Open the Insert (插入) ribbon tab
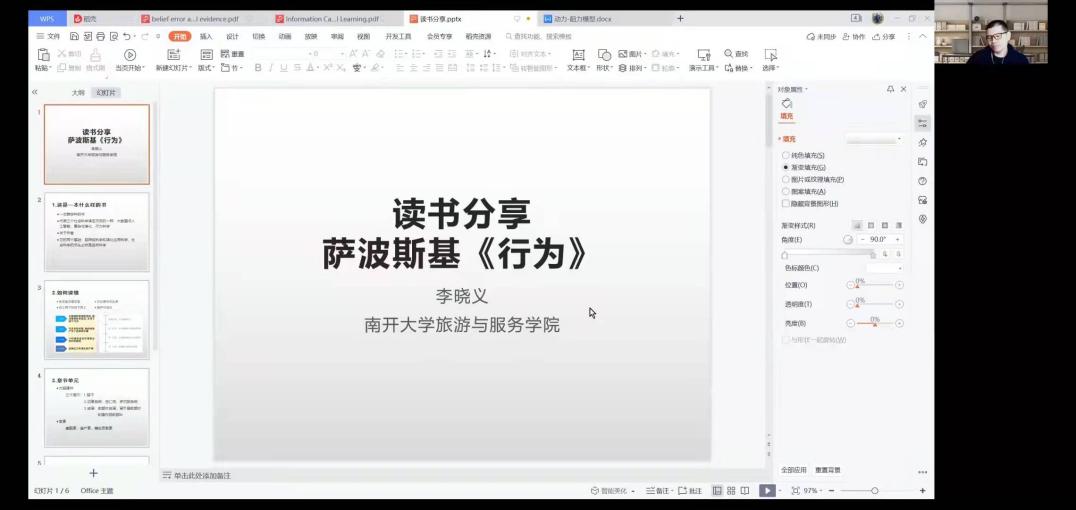Screen dimensions: 1076x510 point(206,36)
